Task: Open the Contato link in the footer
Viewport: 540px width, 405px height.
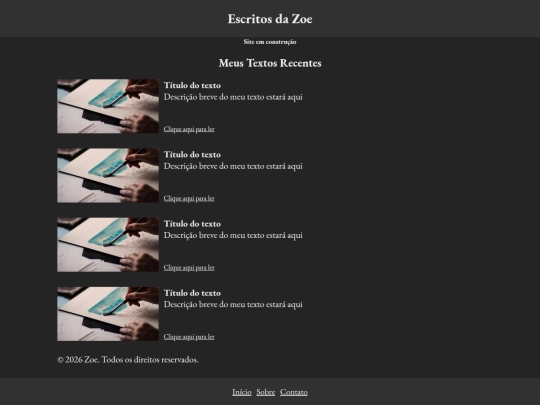Action: (294, 392)
